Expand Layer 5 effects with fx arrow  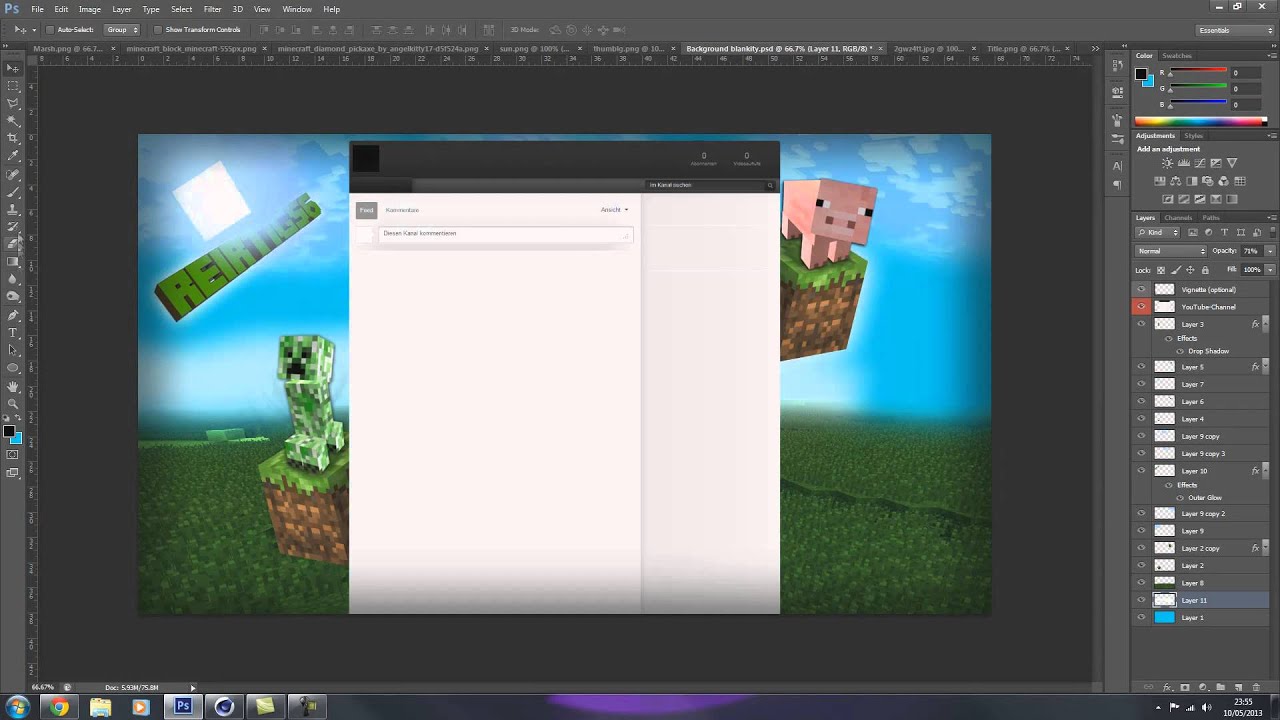(1266, 367)
